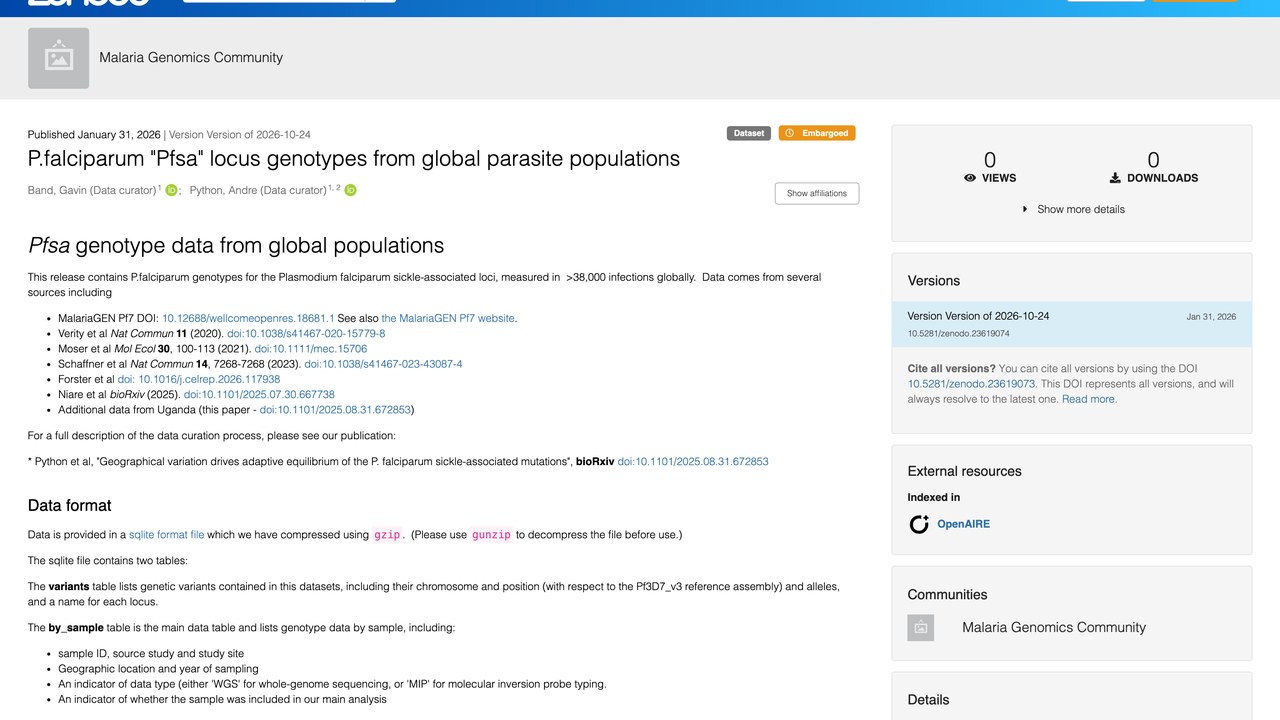
Task: Click the clock icon on the Embargoed badge
Action: pos(788,133)
